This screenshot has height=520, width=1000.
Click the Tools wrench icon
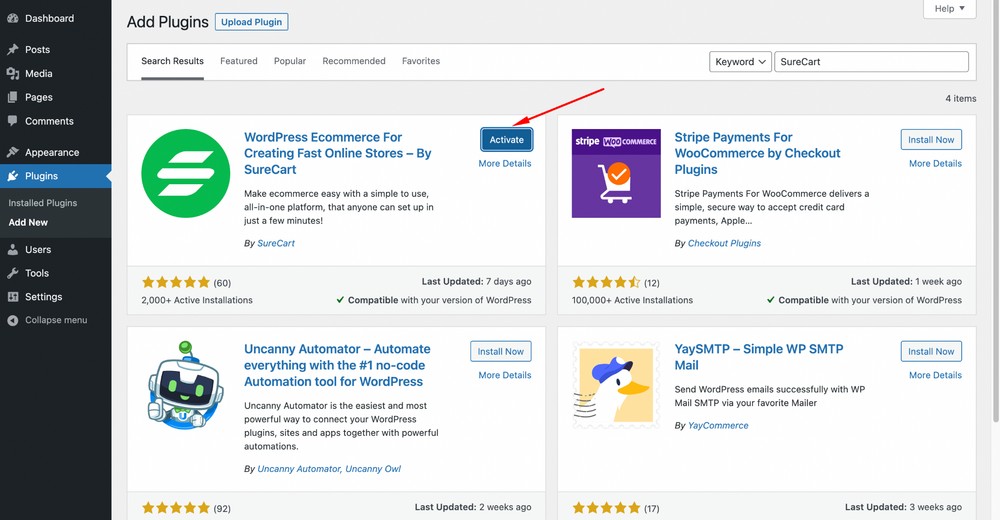(x=12, y=273)
